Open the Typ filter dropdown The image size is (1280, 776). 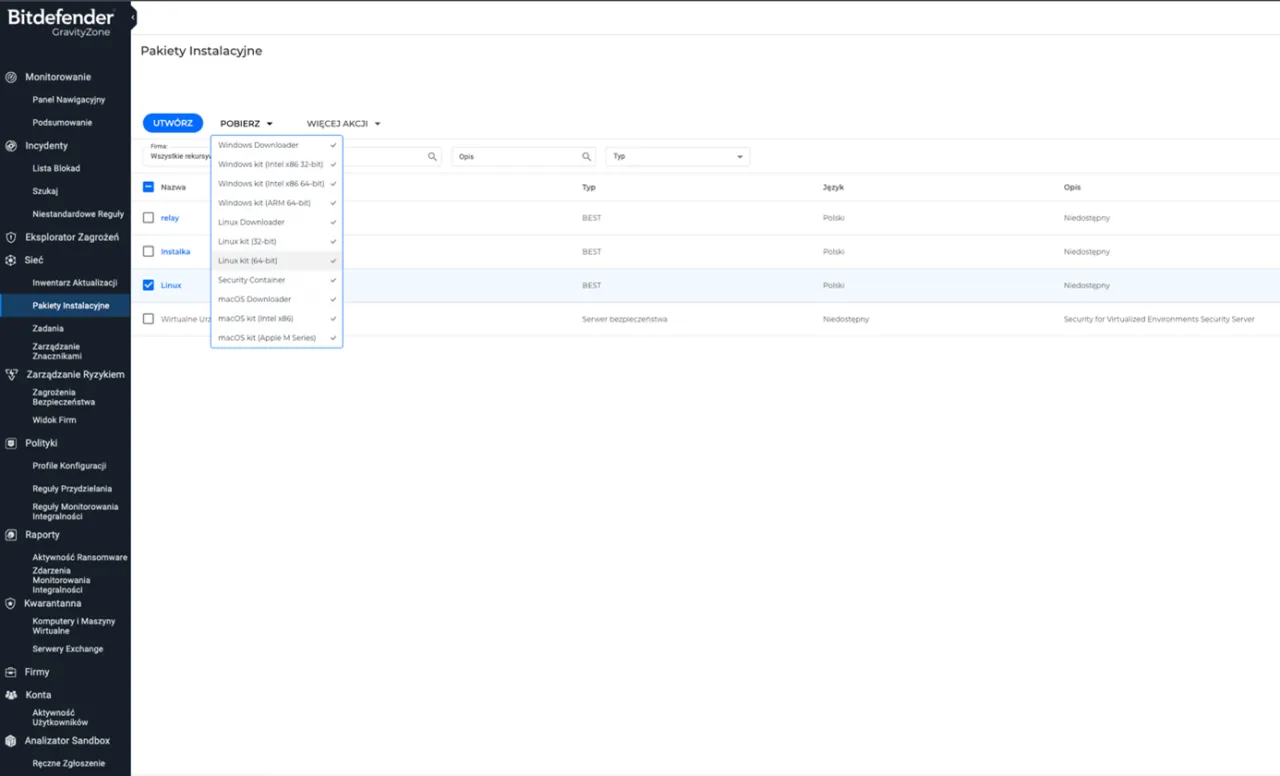[x=677, y=157]
